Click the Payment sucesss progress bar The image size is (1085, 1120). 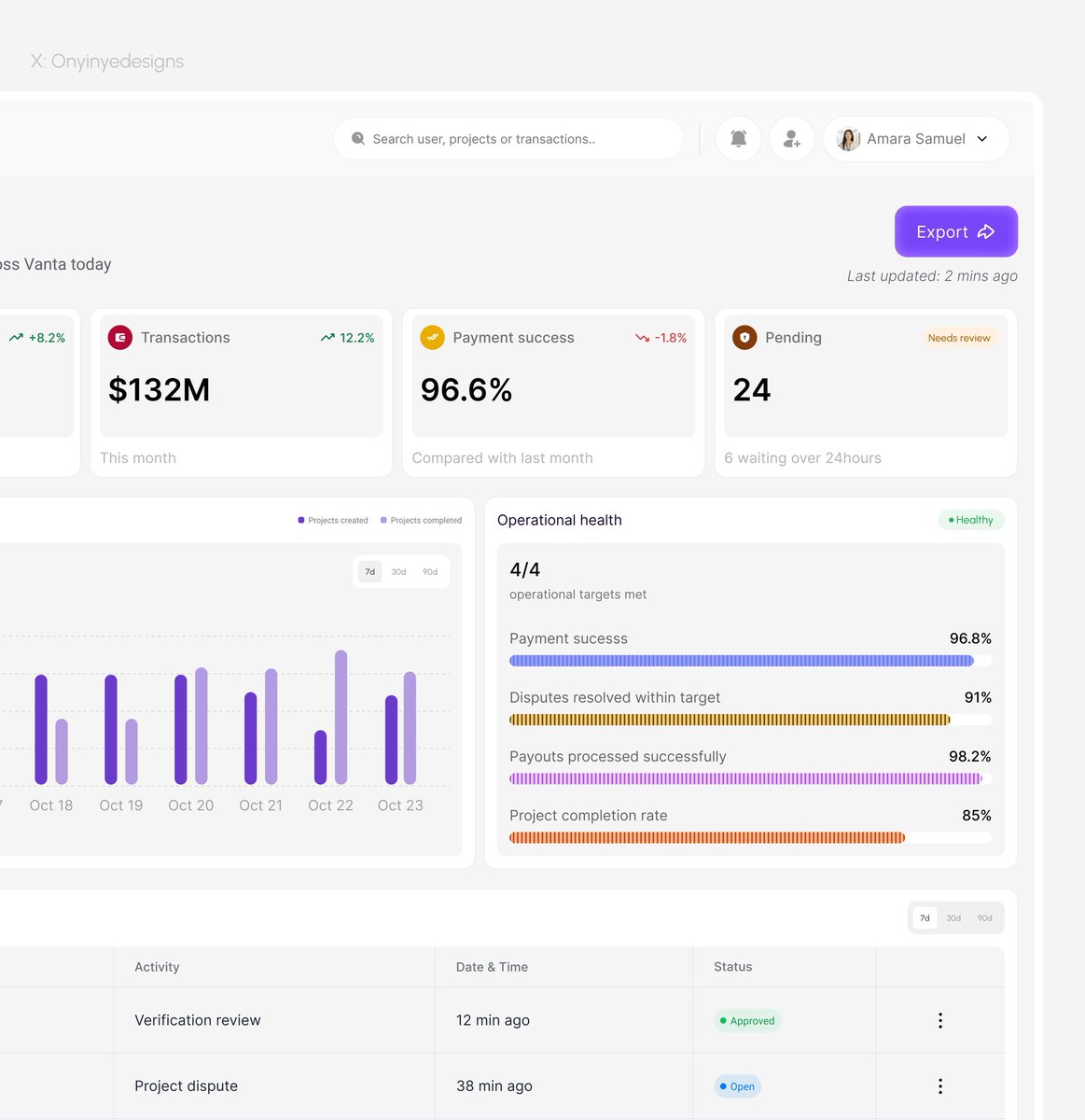tap(750, 661)
